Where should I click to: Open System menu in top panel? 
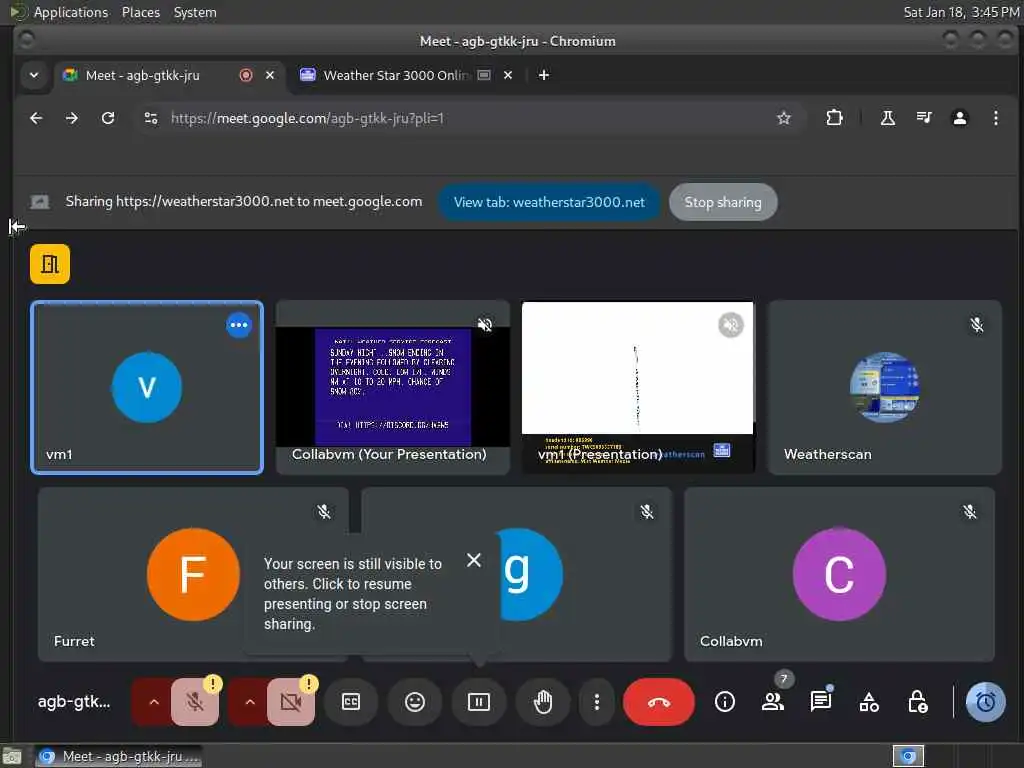coord(195,12)
